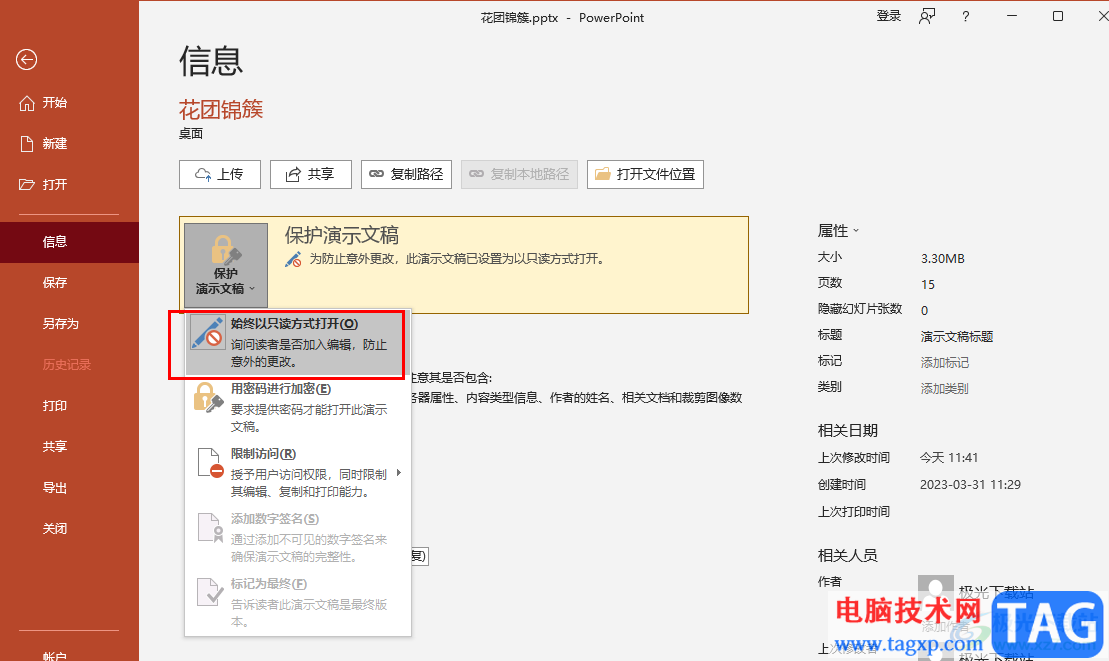This screenshot has height=661, width=1109.
Task: Expand the 属性 dropdown header
Action: 838,231
